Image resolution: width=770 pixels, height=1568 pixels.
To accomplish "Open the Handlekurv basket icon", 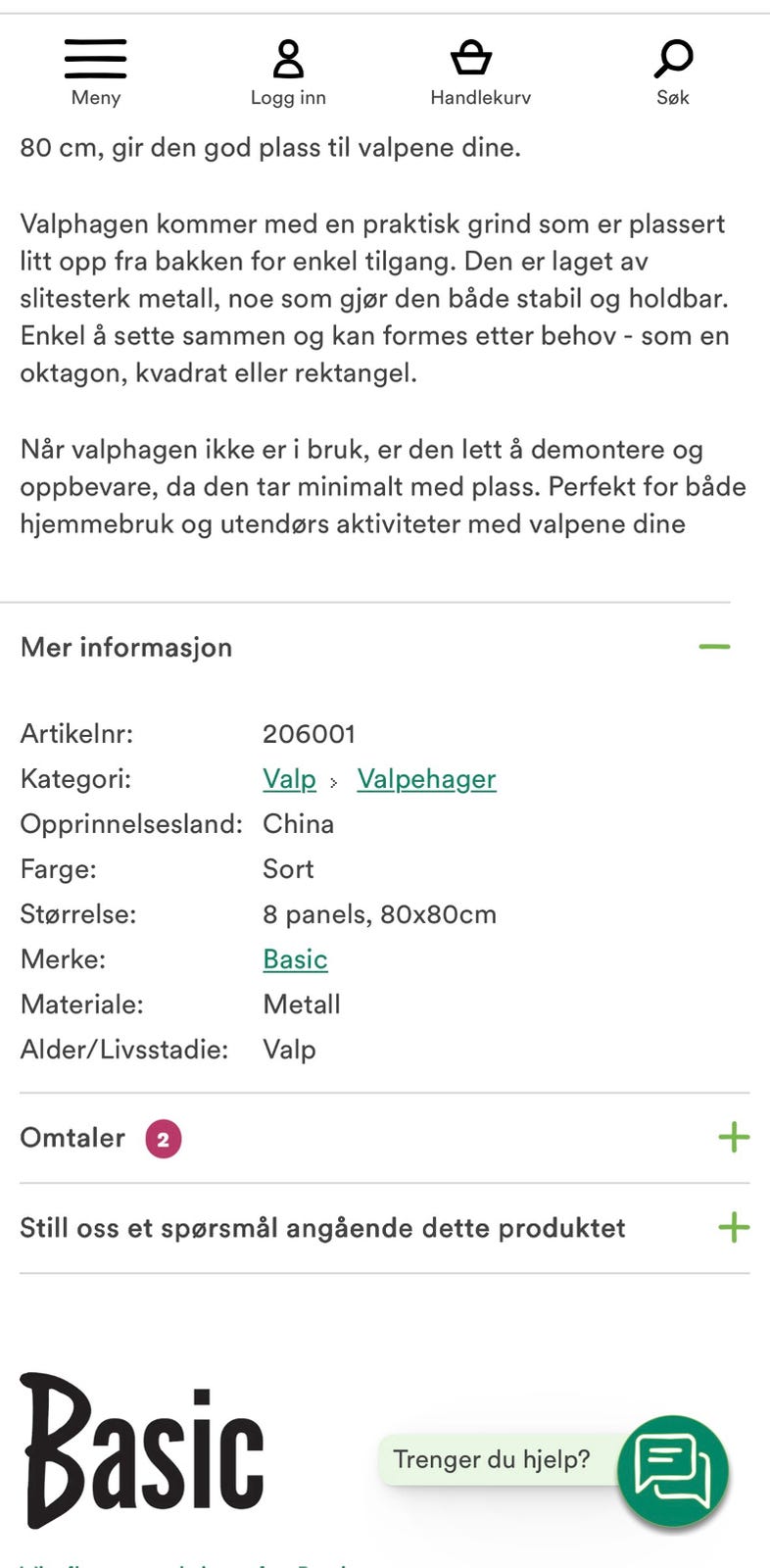I will click(473, 59).
